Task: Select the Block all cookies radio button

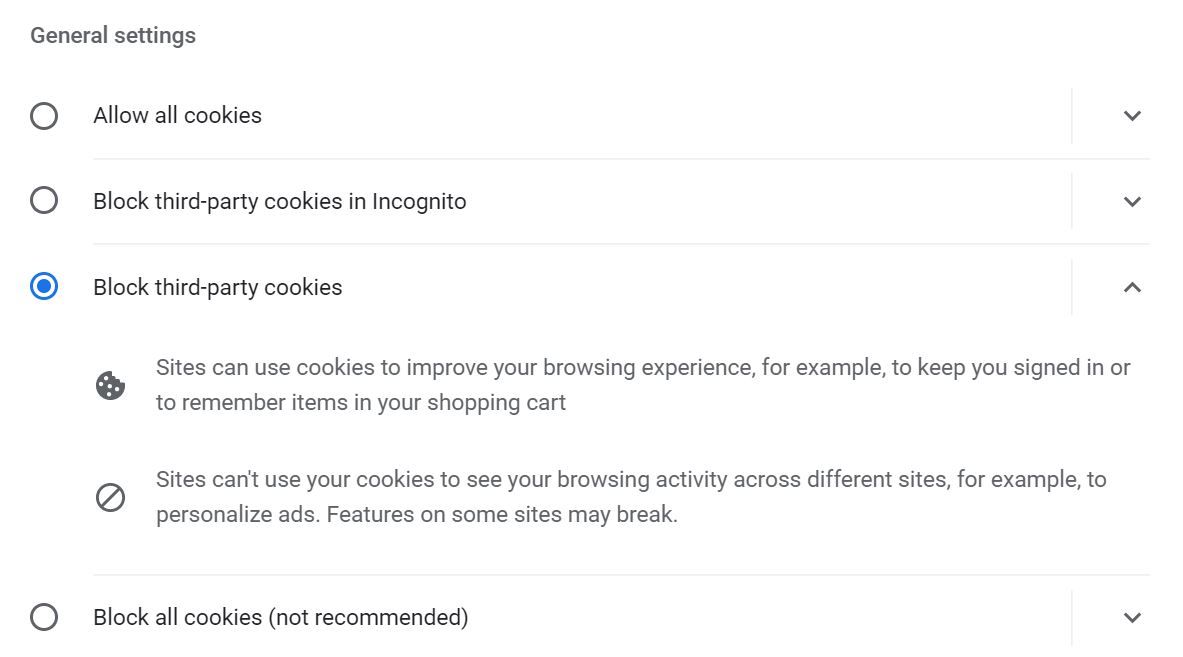Action: (44, 617)
